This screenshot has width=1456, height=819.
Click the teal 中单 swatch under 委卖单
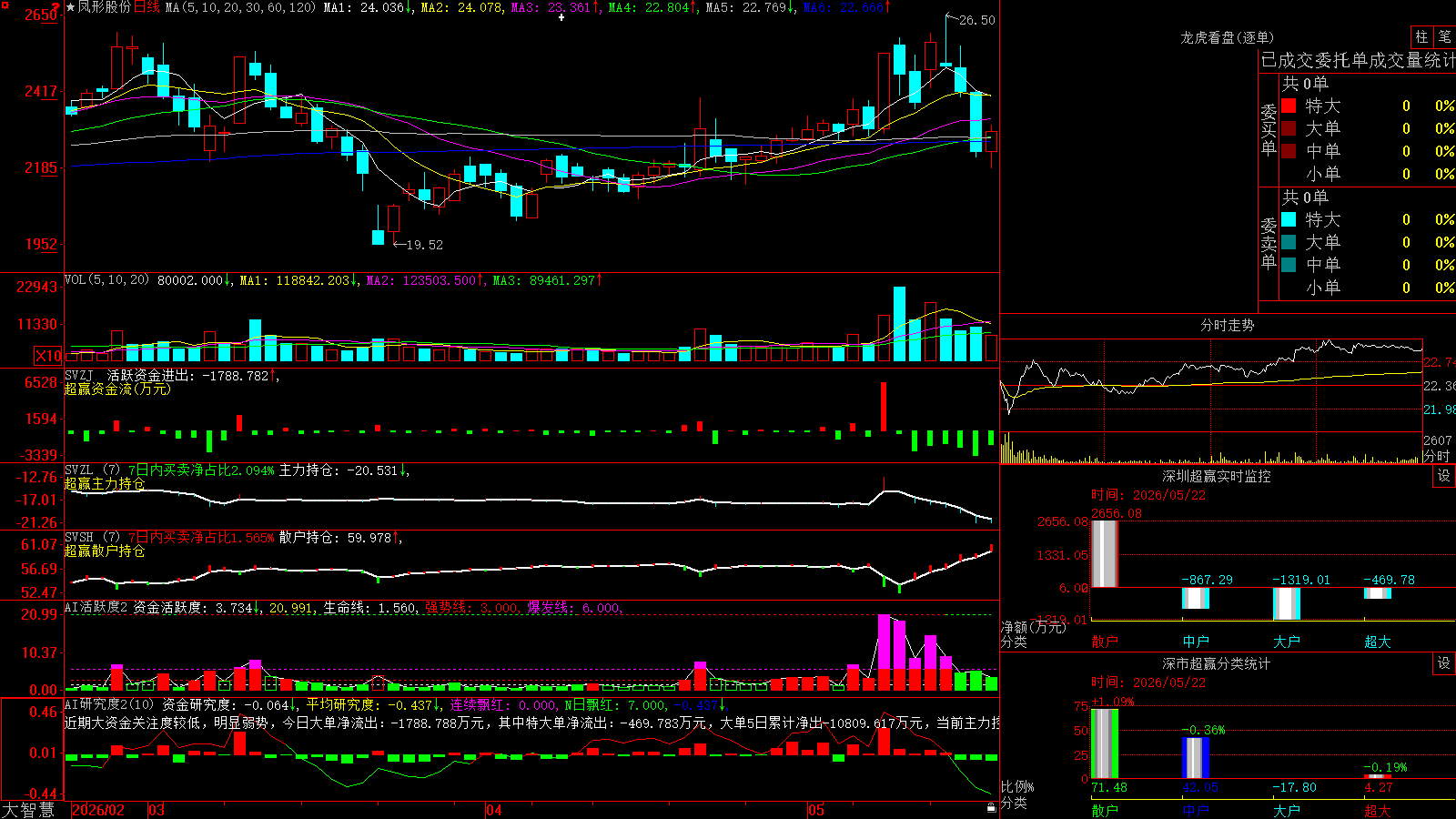click(1289, 264)
